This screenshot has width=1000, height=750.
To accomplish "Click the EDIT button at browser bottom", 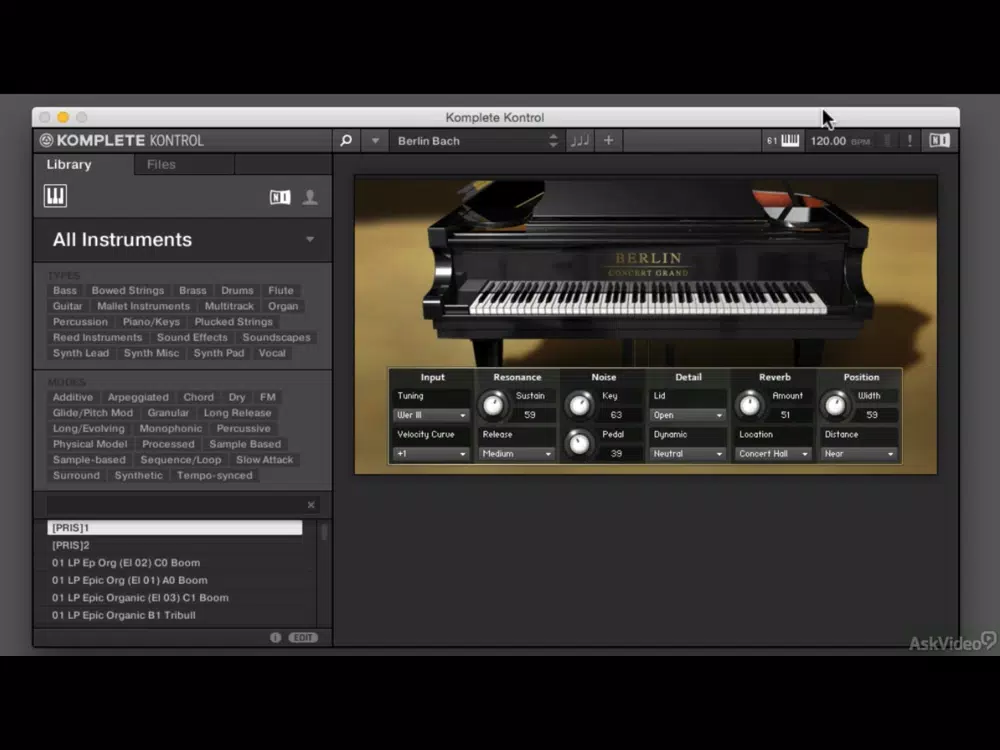I will [x=303, y=637].
